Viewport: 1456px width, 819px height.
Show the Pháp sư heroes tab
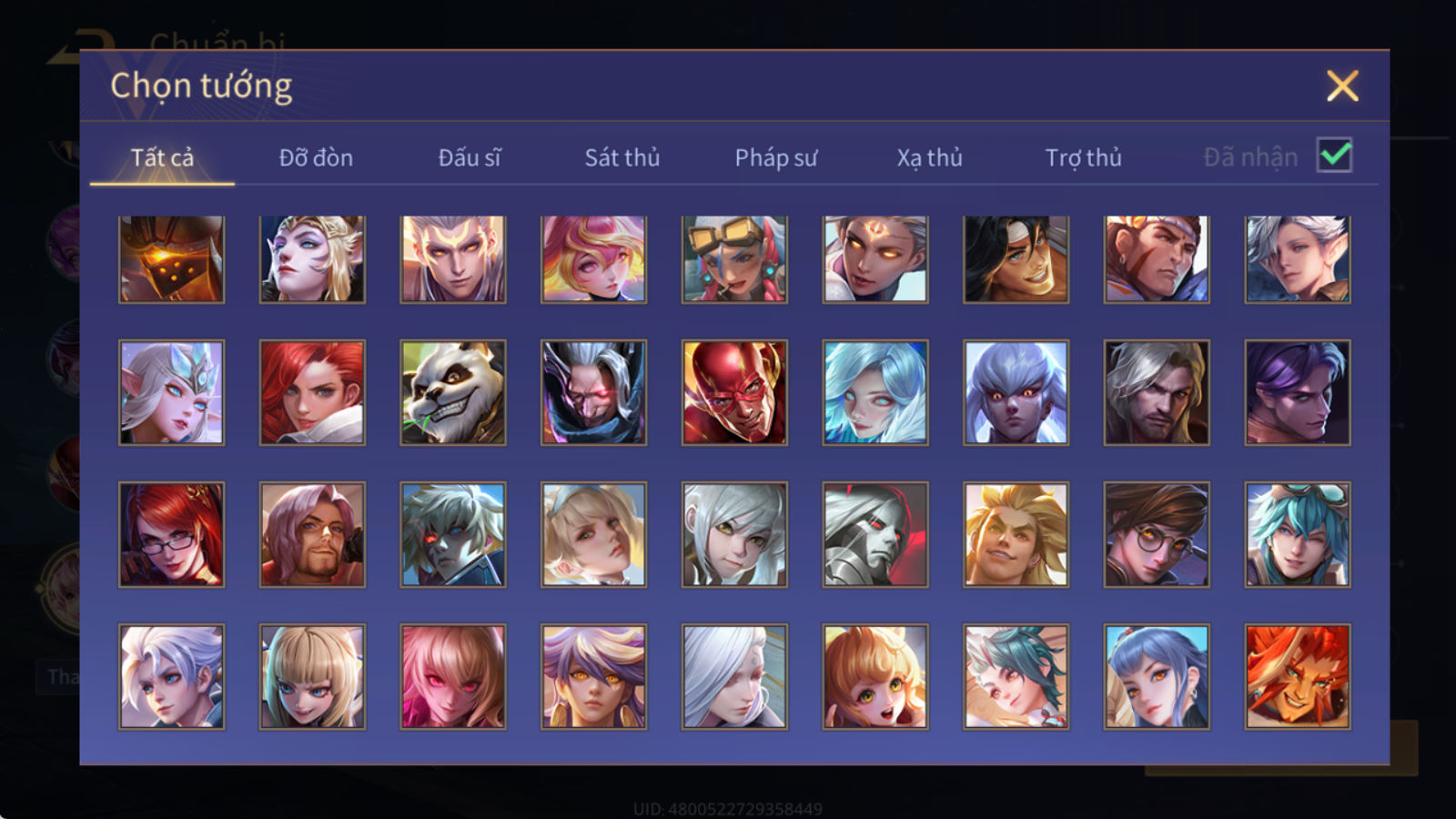click(776, 157)
